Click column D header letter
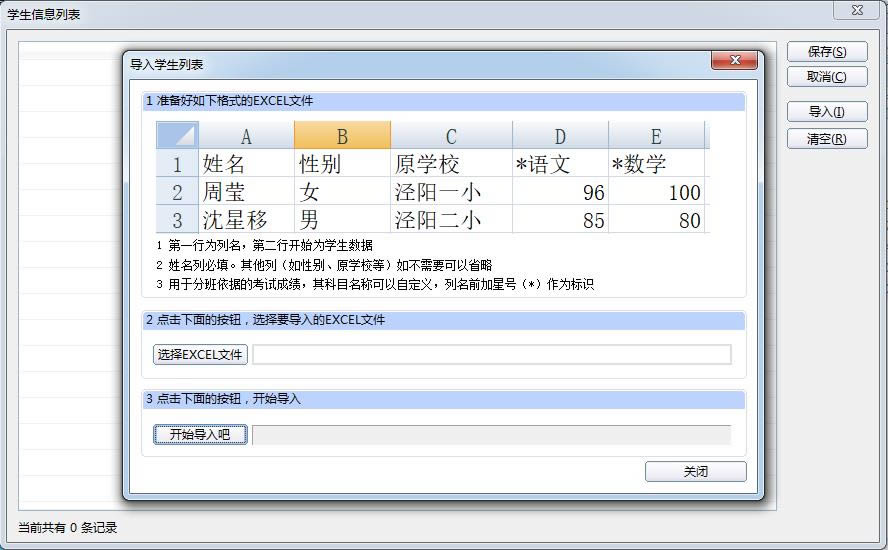 click(x=560, y=136)
